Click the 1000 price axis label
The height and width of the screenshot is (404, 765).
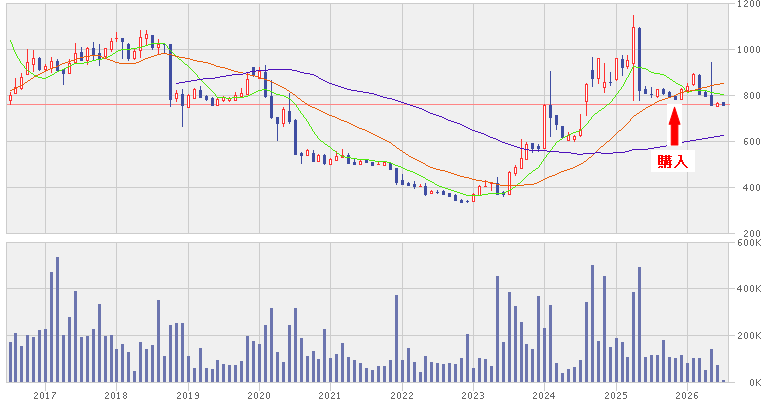point(748,50)
